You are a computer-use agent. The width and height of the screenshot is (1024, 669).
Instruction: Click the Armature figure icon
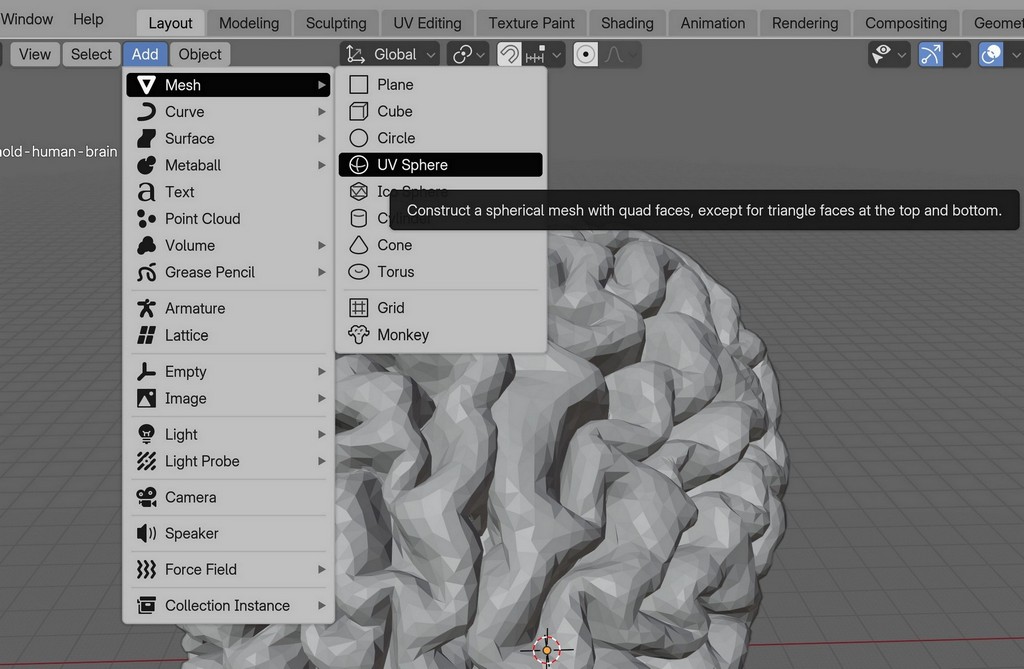click(x=146, y=308)
